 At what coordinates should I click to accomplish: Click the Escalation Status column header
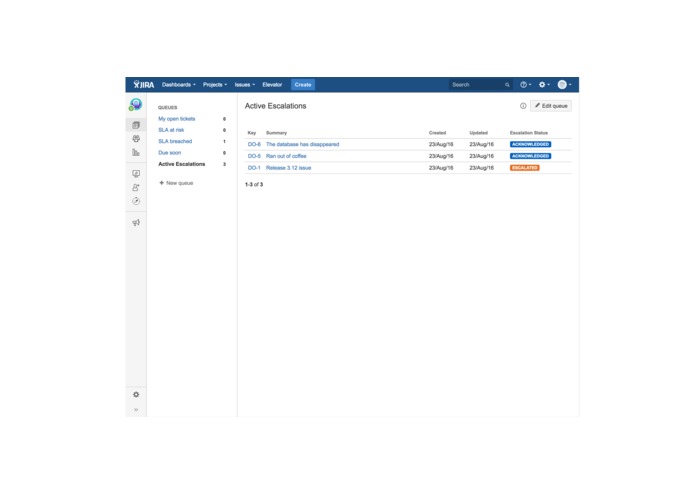(529, 133)
